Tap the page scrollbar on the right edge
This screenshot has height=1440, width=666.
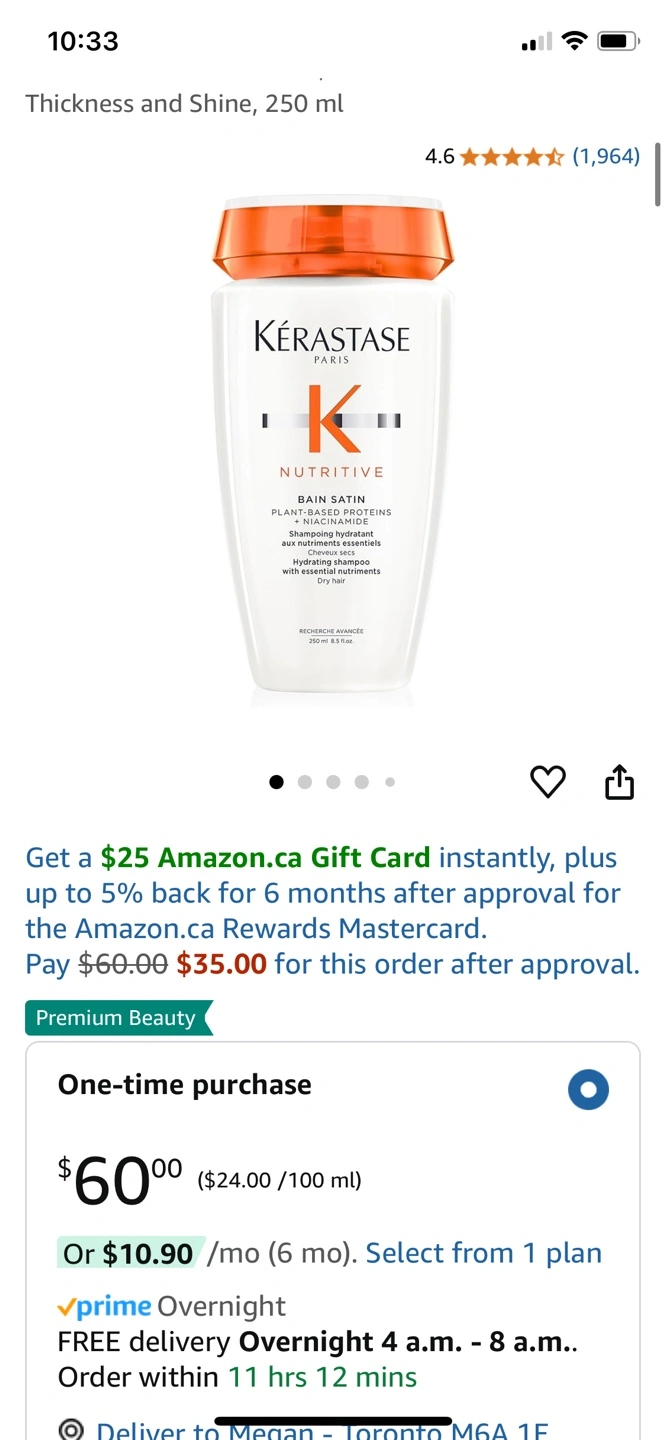point(657,174)
